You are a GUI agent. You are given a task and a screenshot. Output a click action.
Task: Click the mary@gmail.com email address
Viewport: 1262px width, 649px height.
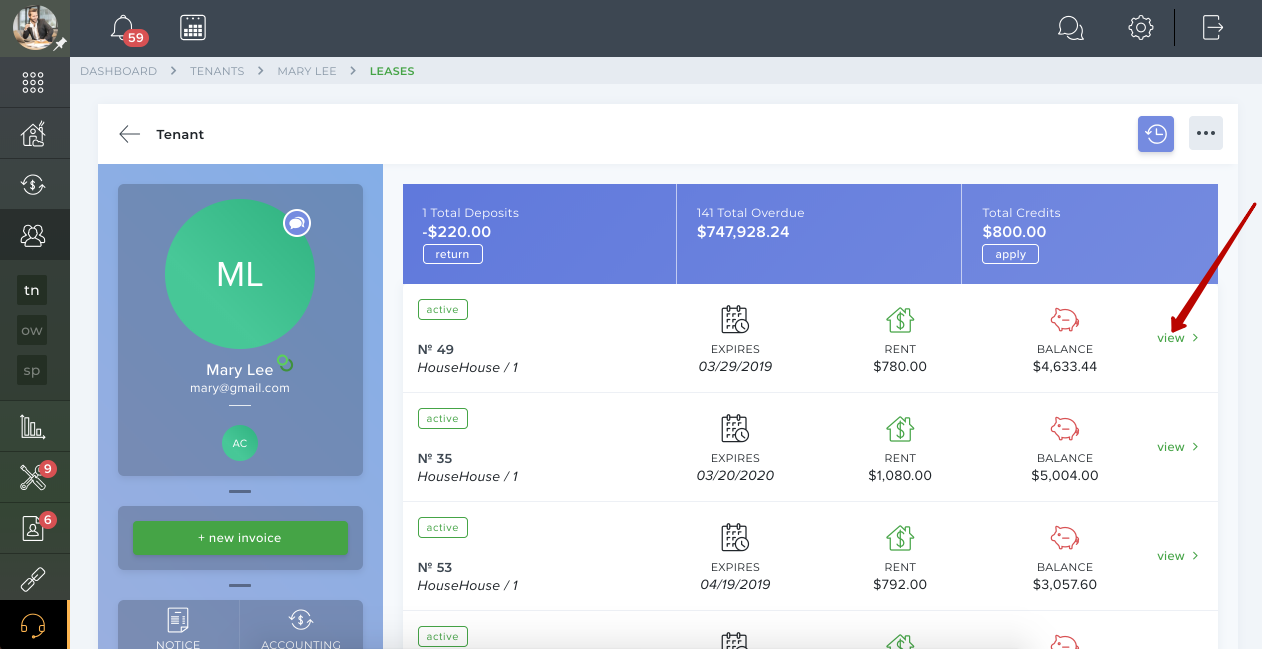(240, 388)
